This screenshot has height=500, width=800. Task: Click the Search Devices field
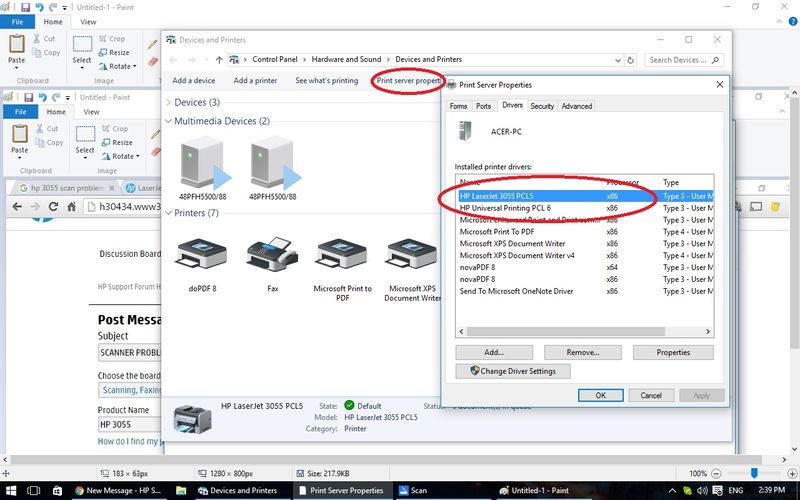click(684, 60)
